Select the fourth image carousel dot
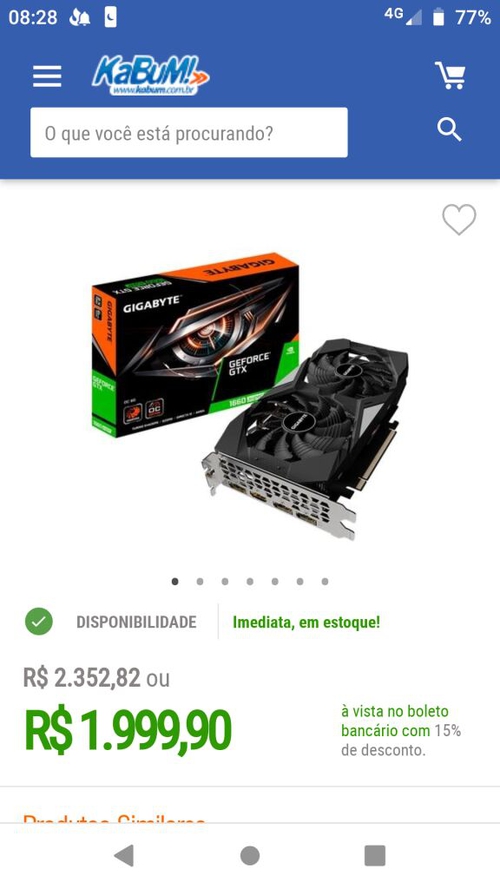The height and width of the screenshot is (889, 500). click(250, 581)
